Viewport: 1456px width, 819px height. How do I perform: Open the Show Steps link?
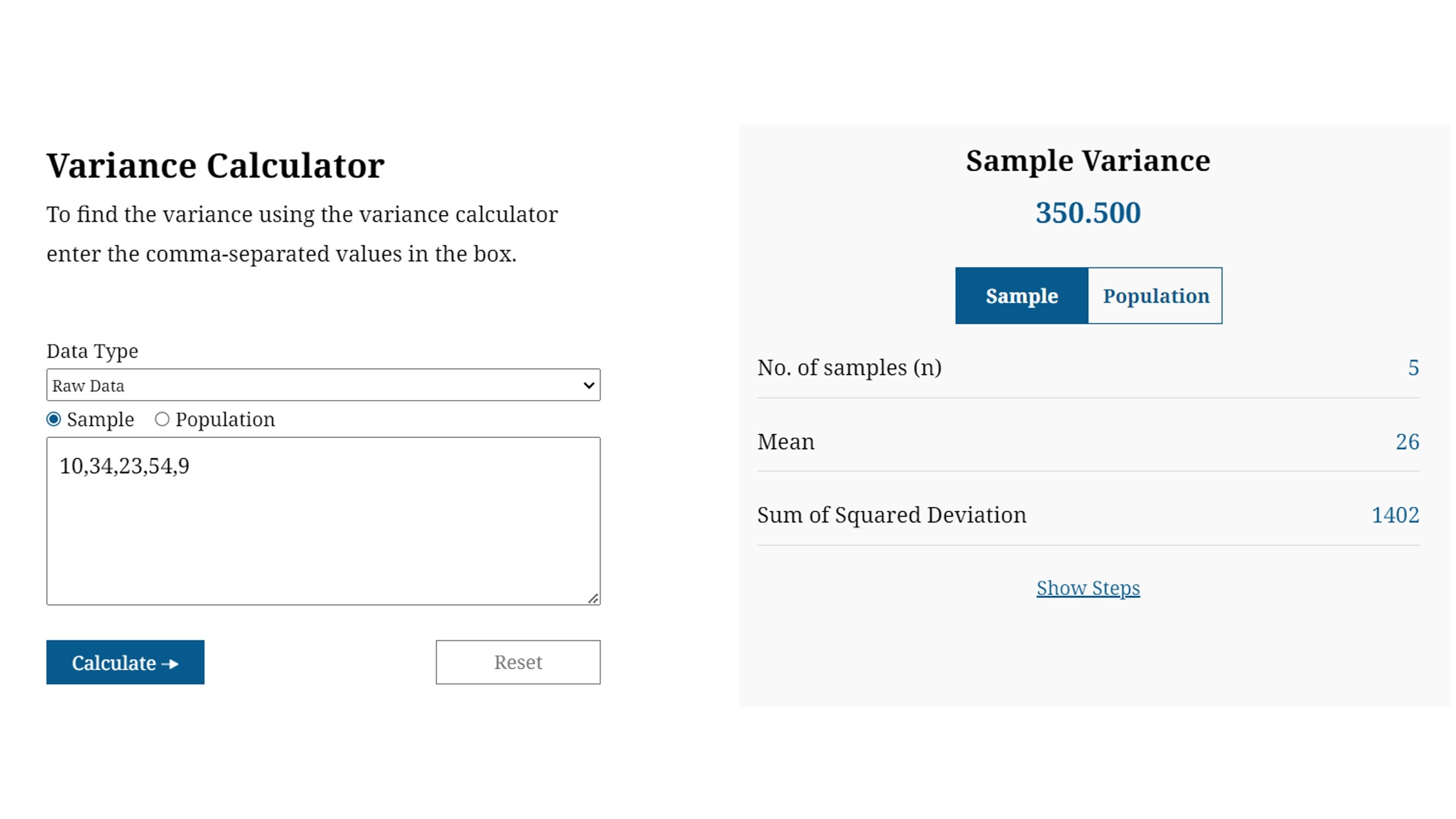(1087, 588)
